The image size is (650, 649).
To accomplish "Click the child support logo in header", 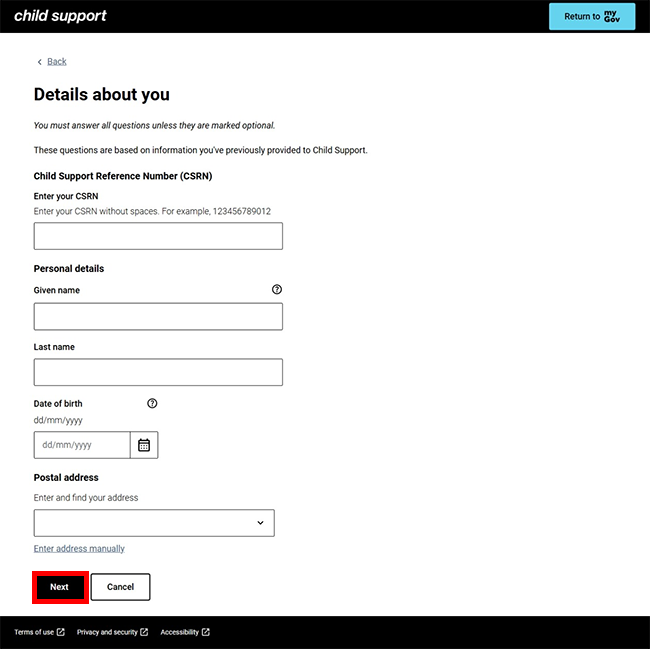I will coord(60,16).
